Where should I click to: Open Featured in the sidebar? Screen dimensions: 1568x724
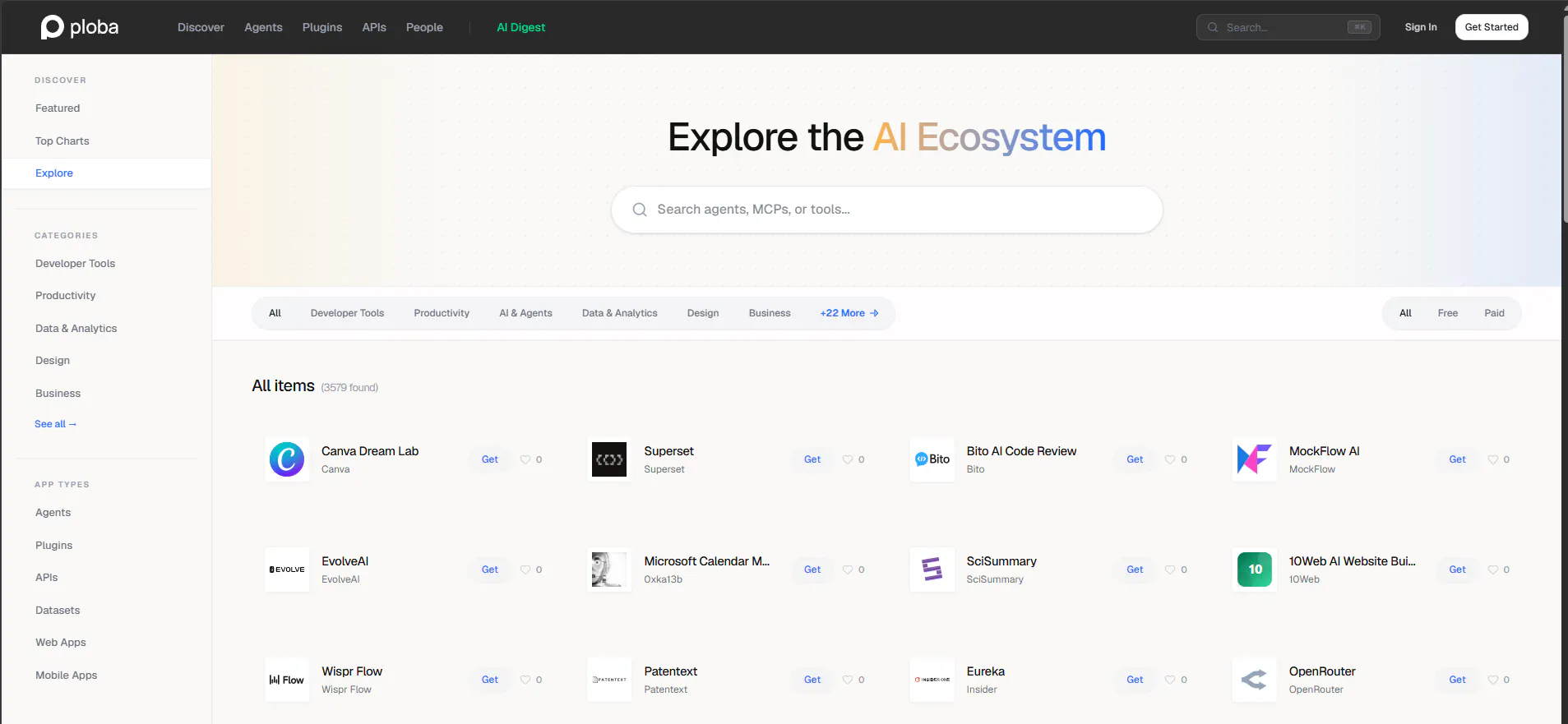pos(58,108)
